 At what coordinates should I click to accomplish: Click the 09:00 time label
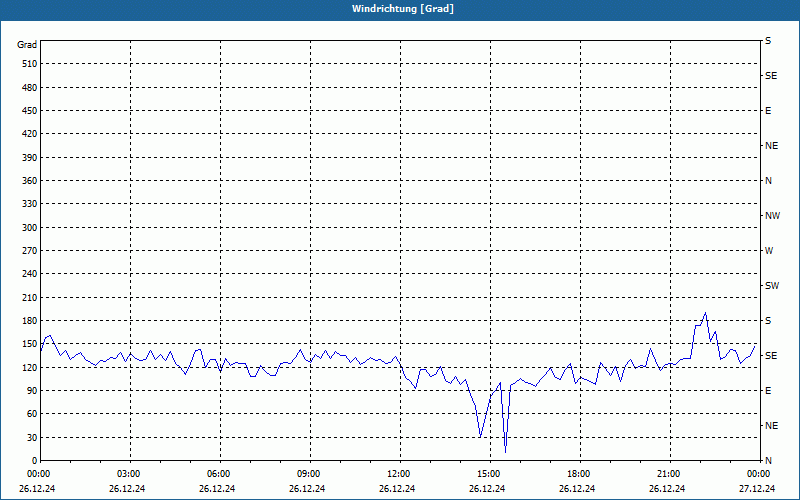(x=310, y=474)
